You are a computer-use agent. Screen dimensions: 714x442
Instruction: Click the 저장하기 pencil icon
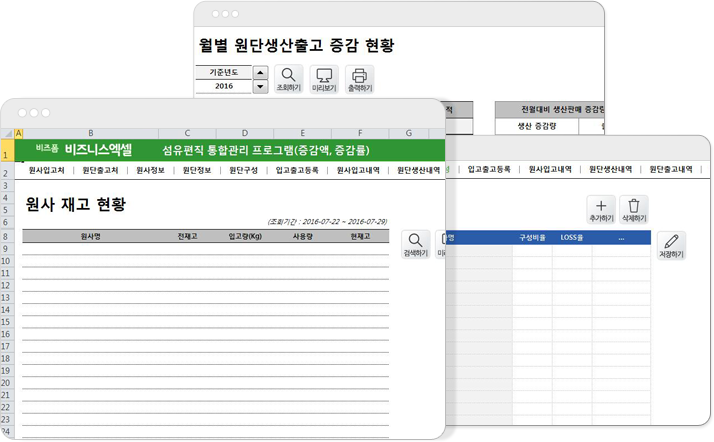(x=672, y=245)
